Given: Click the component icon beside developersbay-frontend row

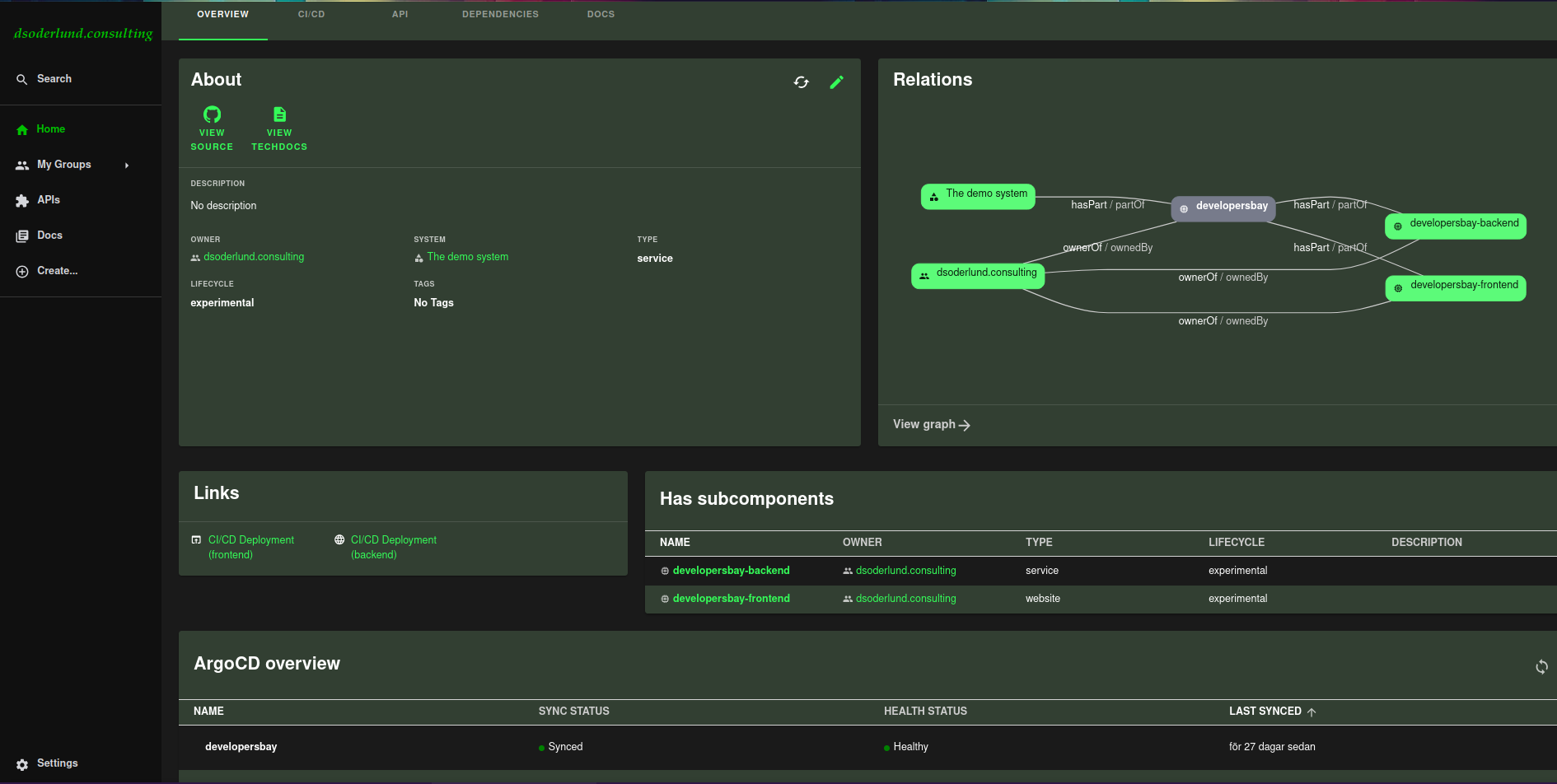Looking at the screenshot, I should (665, 599).
